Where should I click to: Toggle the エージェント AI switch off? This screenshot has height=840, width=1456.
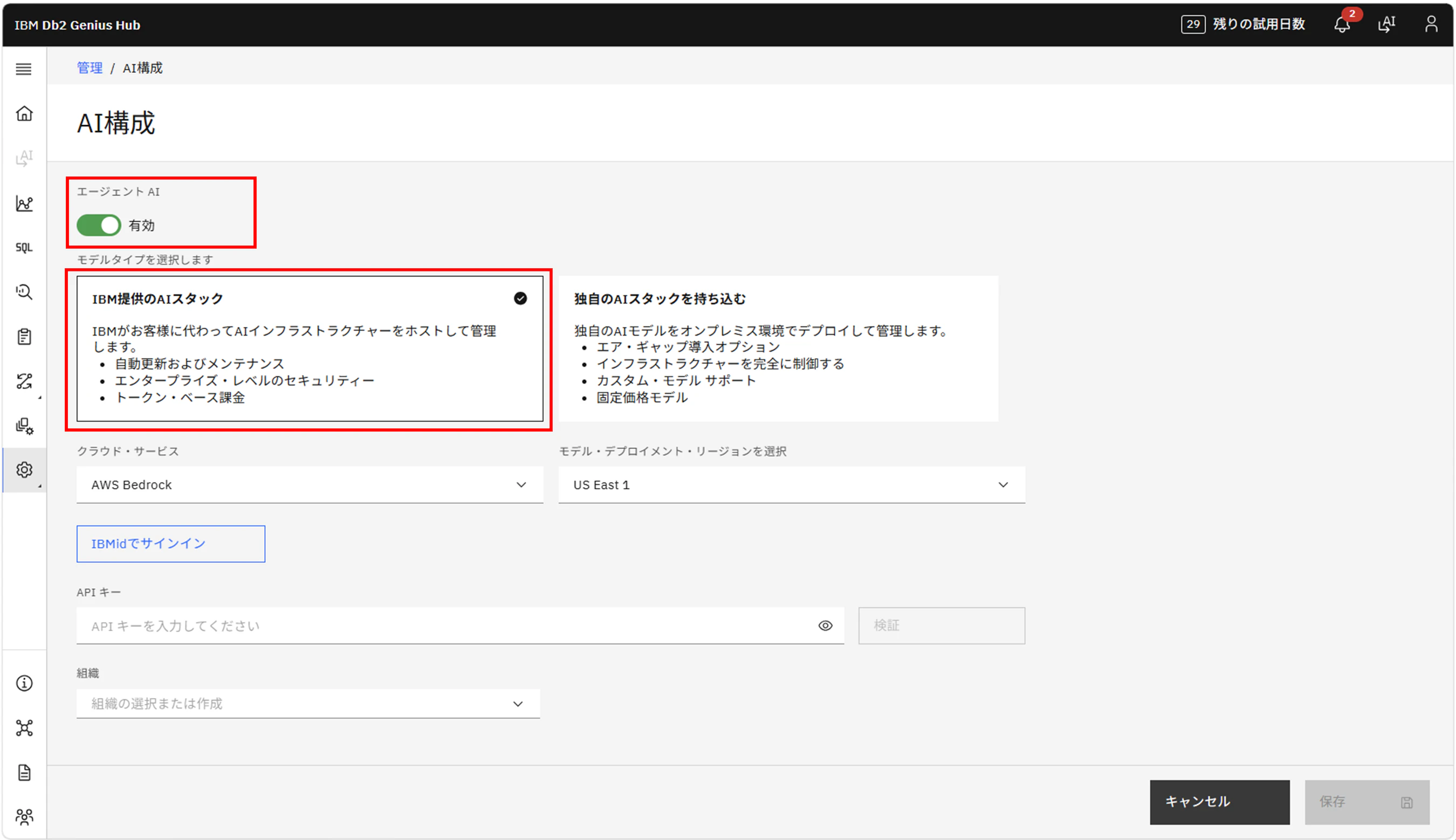(99, 225)
